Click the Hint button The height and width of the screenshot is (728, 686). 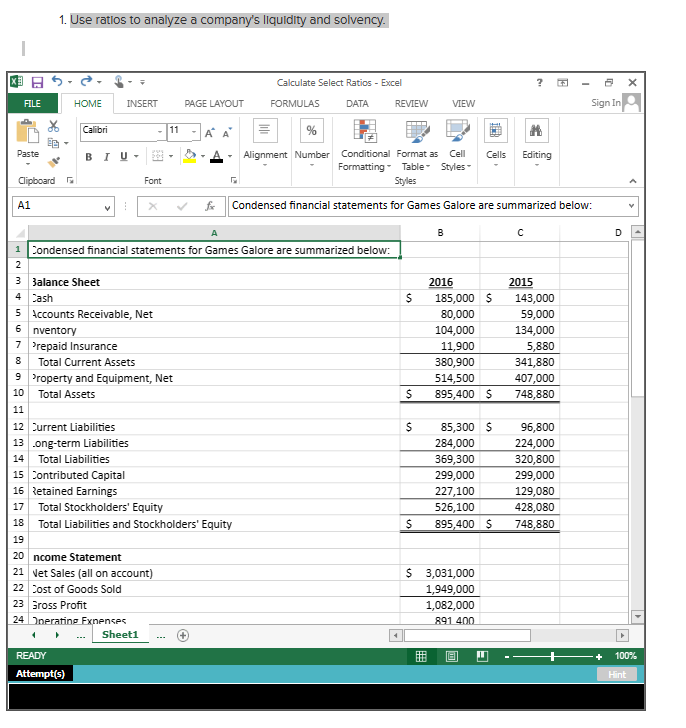616,674
